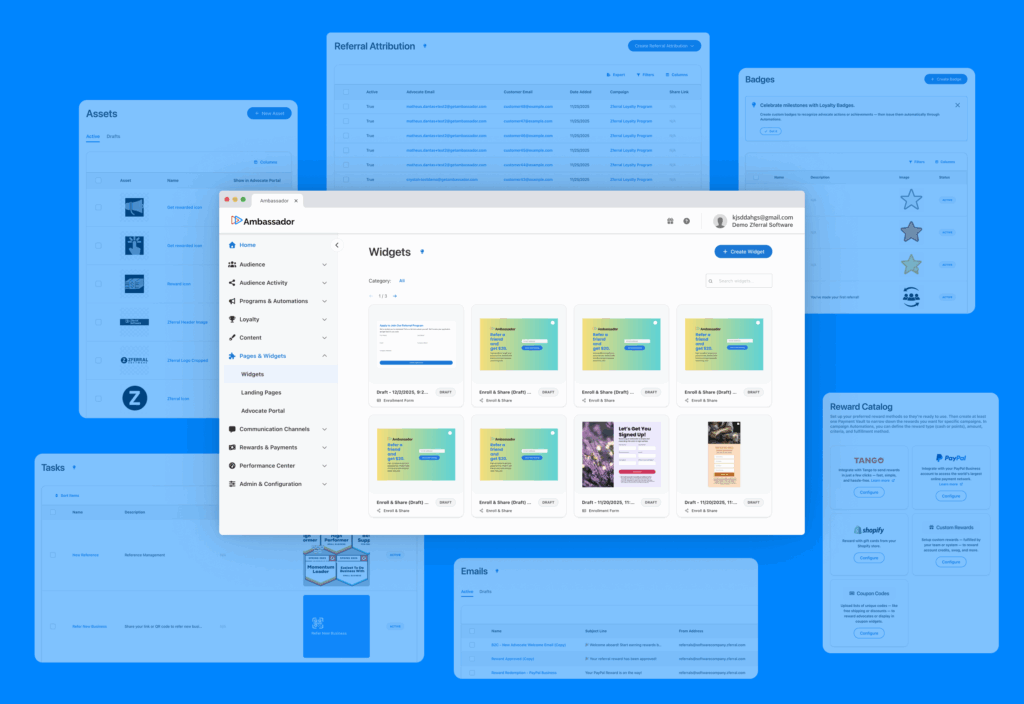
Task: Tick the checkbox for Zferral Header Image row
Action: [98, 322]
